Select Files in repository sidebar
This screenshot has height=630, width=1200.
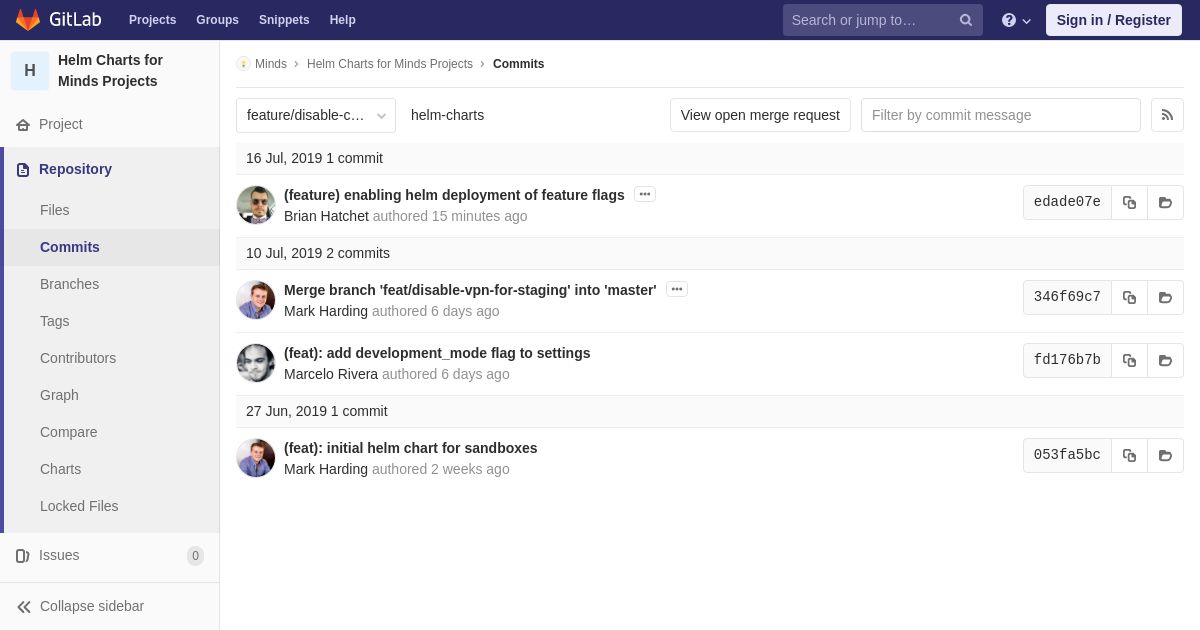(55, 210)
